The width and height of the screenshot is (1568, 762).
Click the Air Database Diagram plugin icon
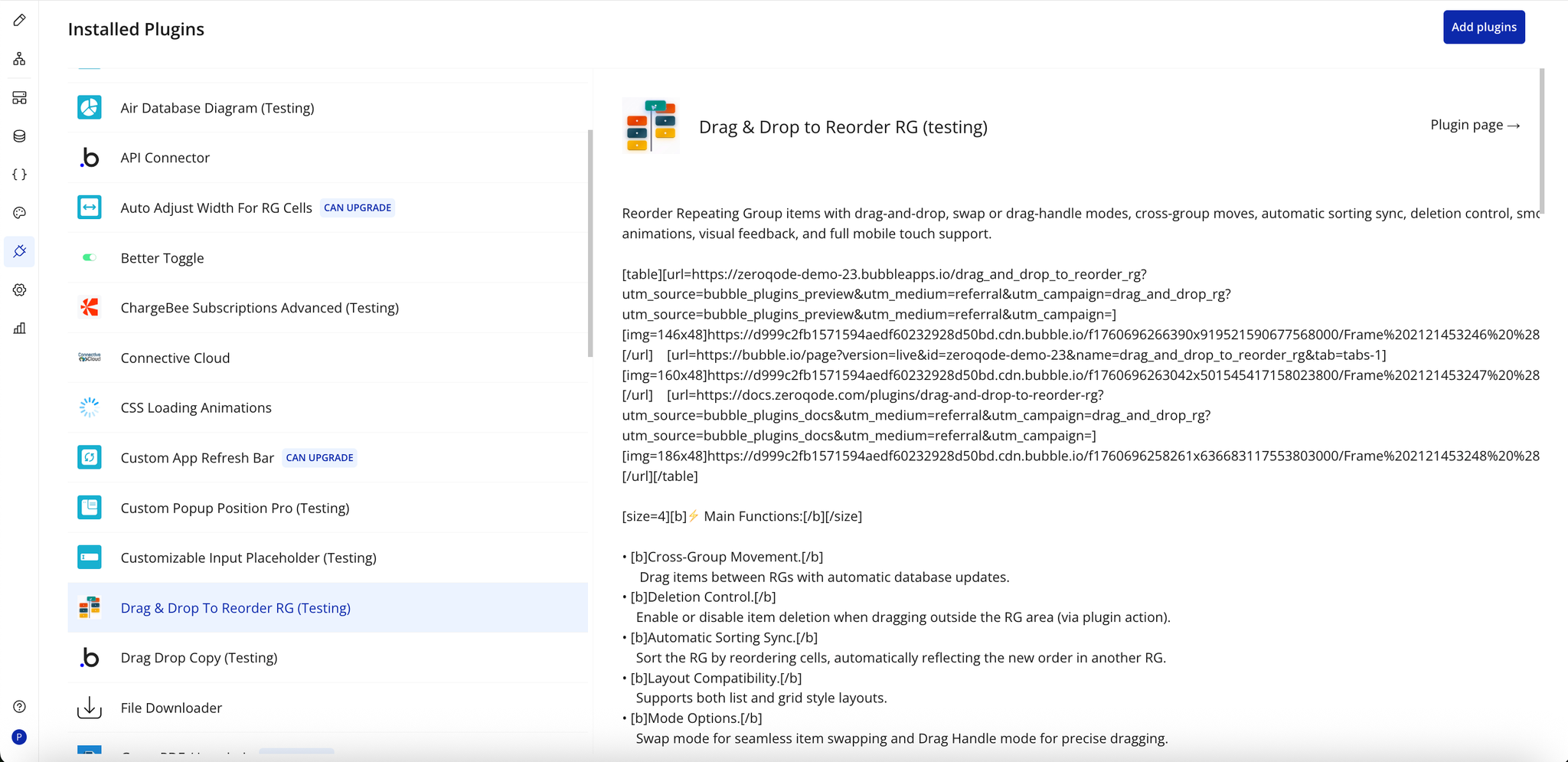[90, 107]
